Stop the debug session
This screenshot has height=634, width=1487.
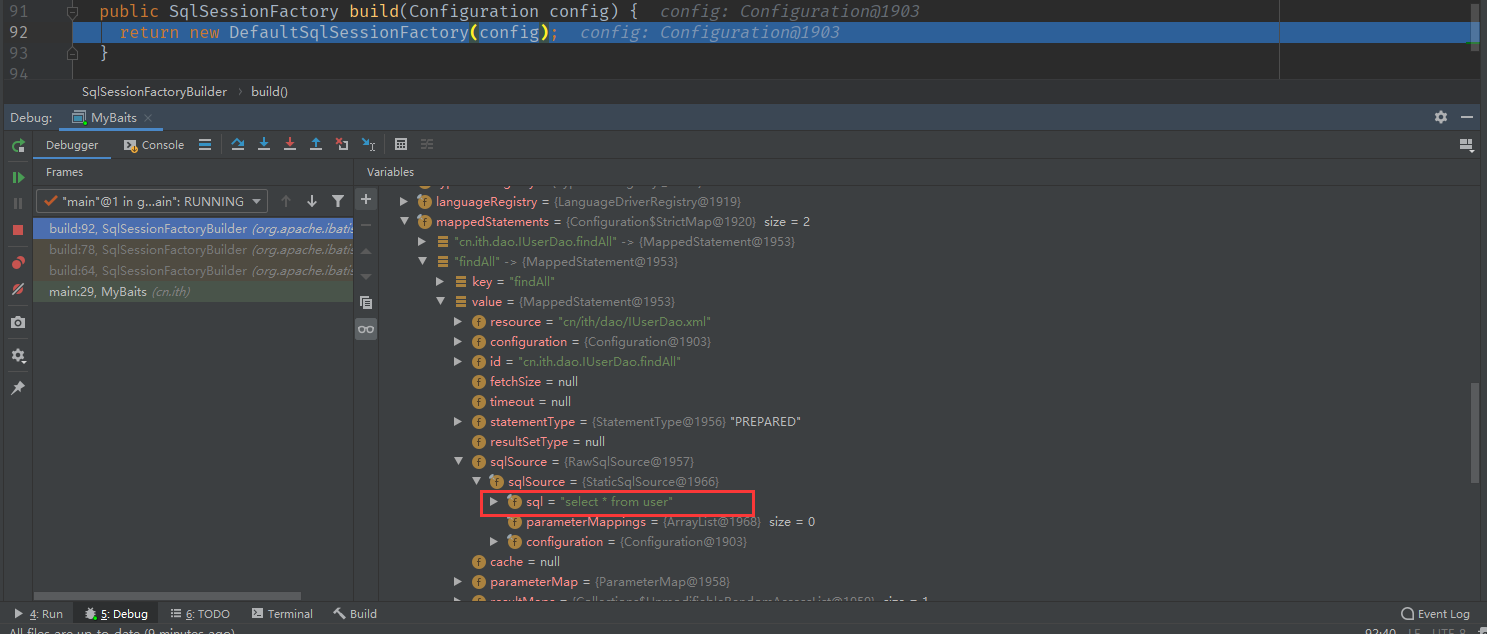tap(18, 230)
